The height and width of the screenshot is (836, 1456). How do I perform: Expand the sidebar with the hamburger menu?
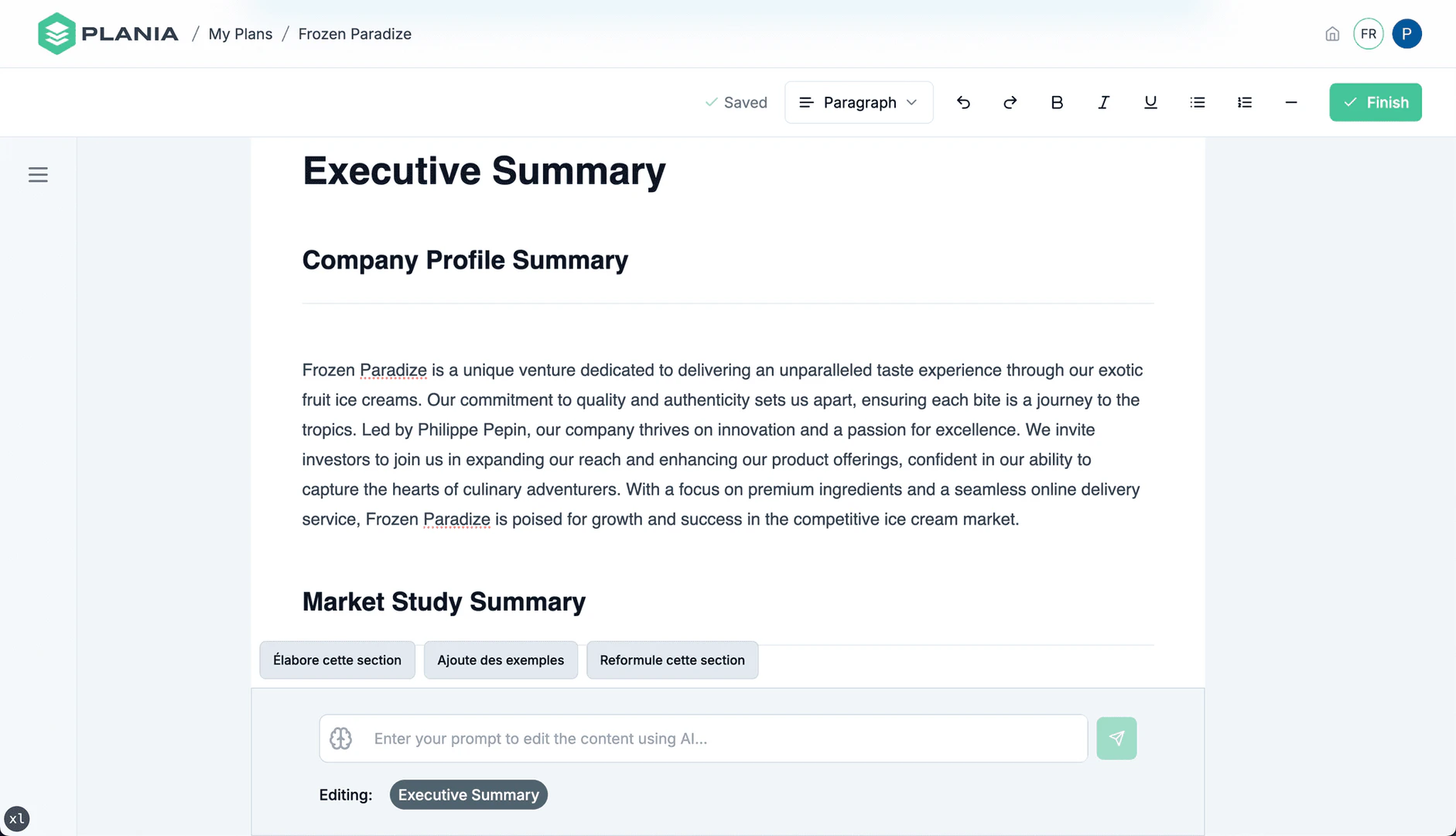point(38,174)
